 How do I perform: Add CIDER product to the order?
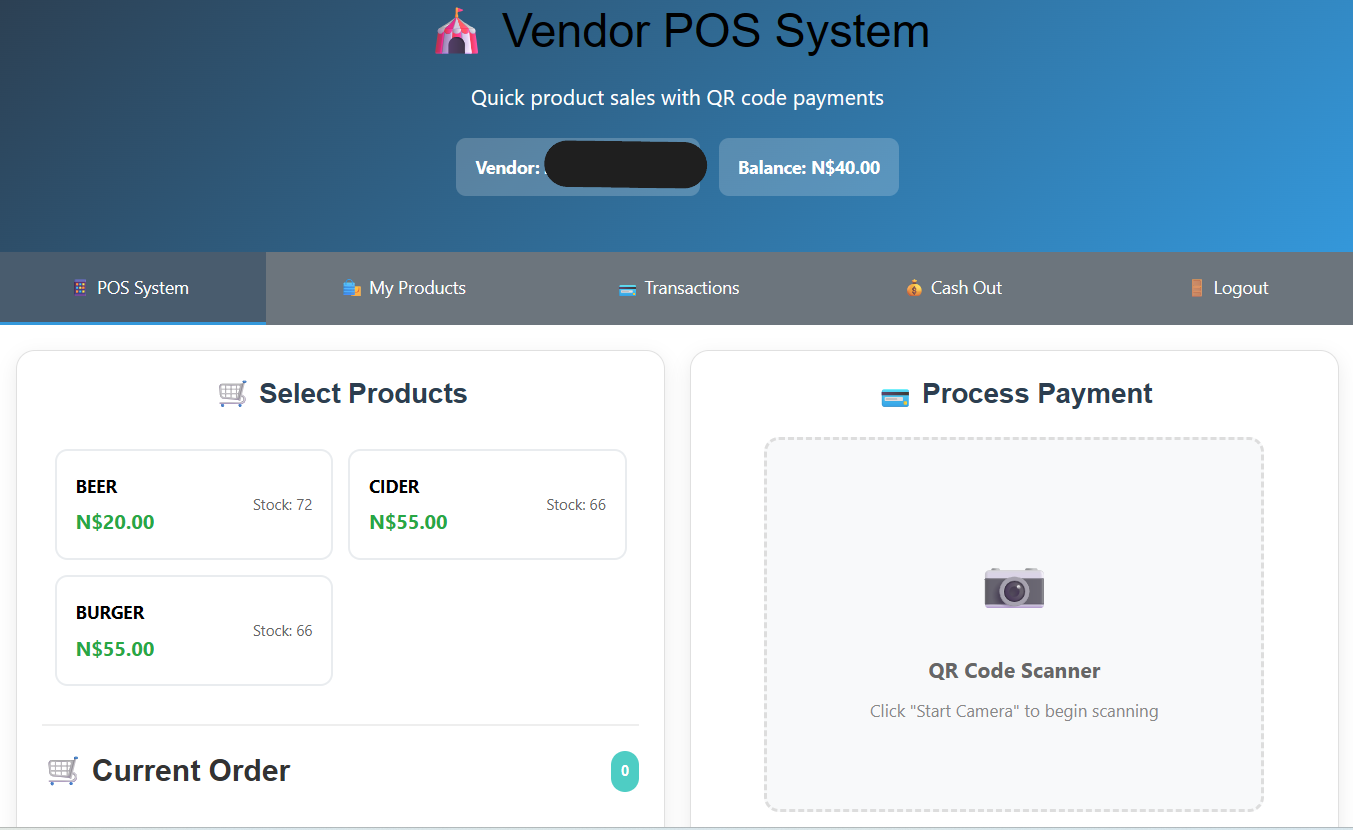pos(487,504)
